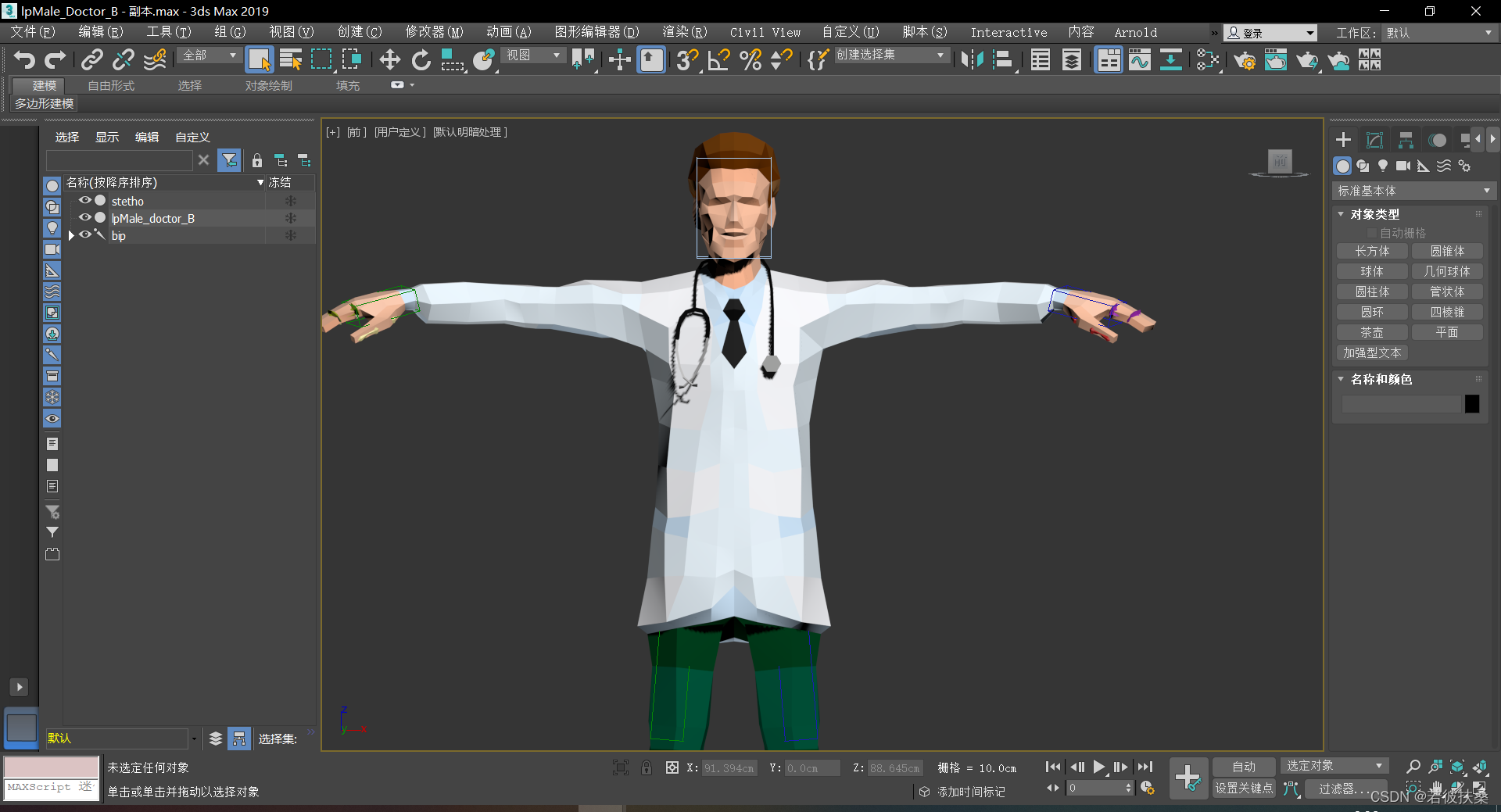Toggle the Angle Snap icon
1501x812 pixels.
(718, 59)
